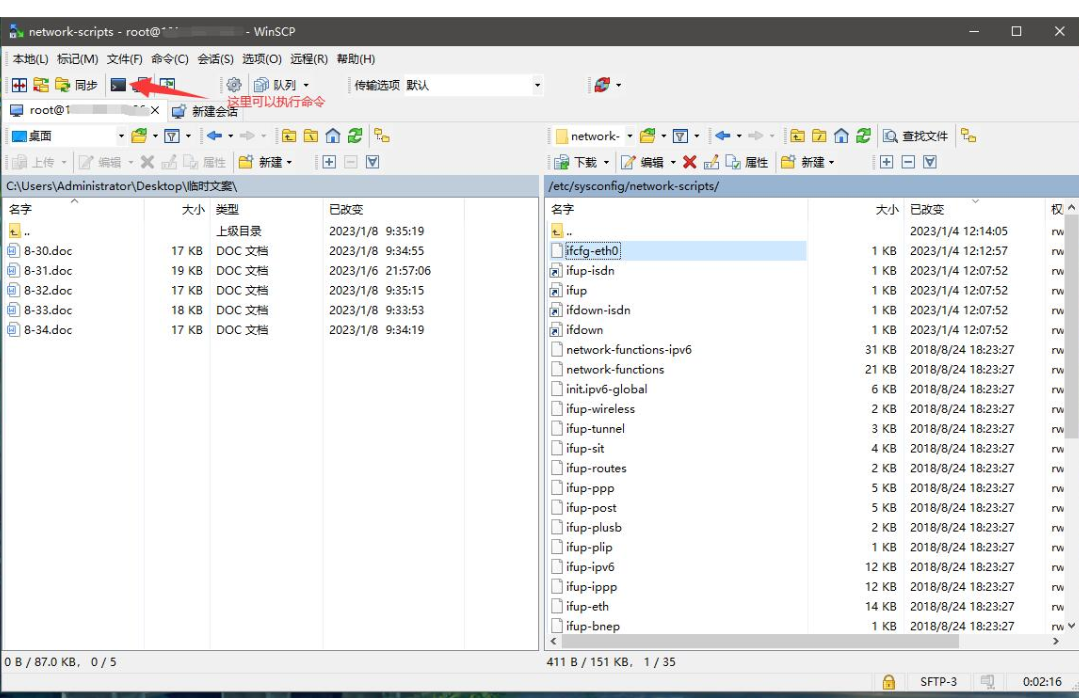
Task: Refresh the remote directory with green arrows icon
Action: click(x=864, y=136)
